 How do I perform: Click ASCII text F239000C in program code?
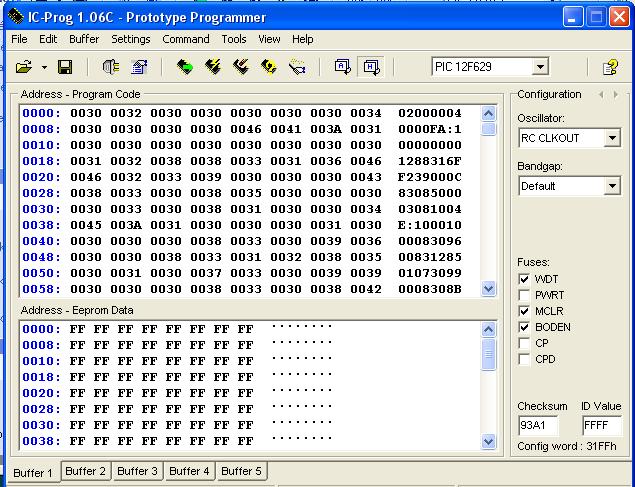click(x=430, y=177)
